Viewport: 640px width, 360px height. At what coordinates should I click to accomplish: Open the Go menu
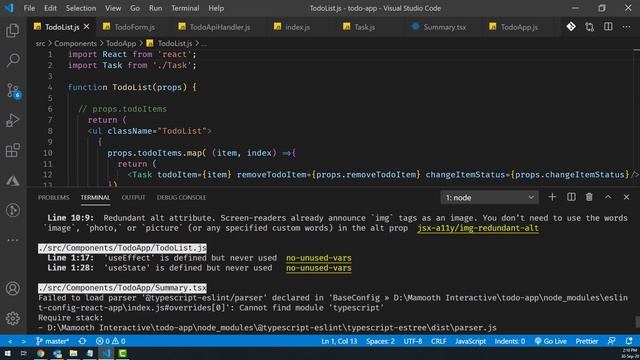tap(135, 8)
